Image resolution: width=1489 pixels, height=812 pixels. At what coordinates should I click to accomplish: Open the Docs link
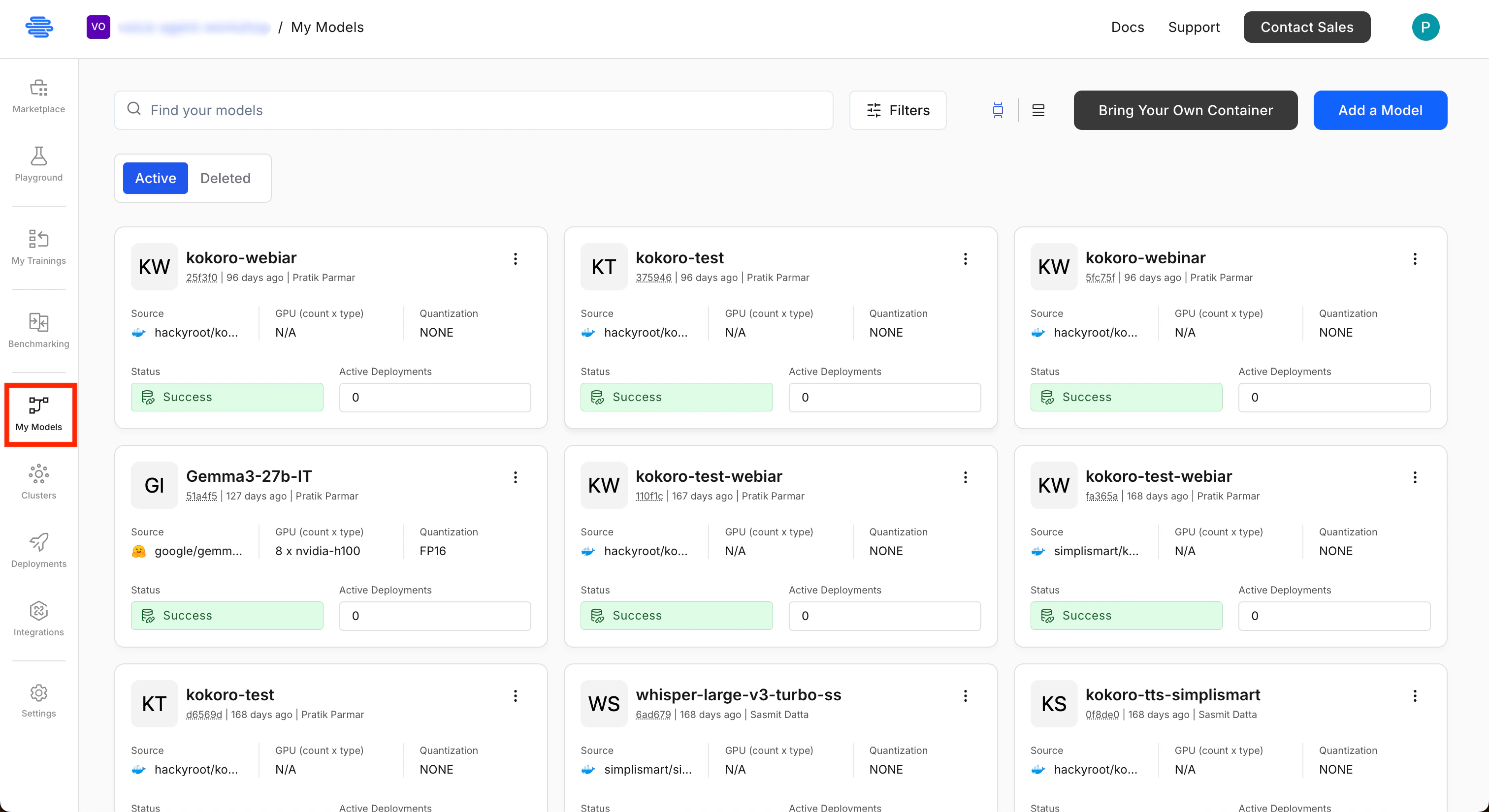(1127, 27)
